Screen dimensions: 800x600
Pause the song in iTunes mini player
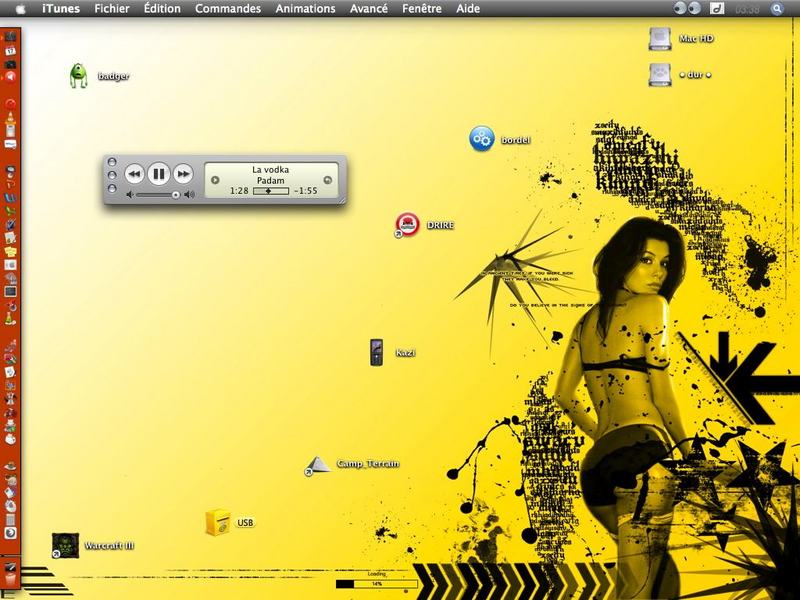pyautogui.click(x=159, y=174)
